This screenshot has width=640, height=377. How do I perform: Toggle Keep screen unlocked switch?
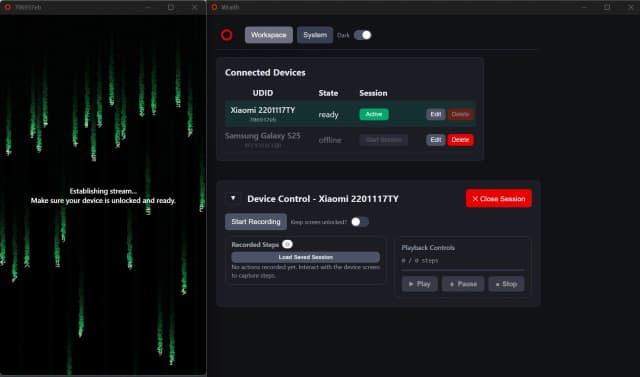point(360,222)
